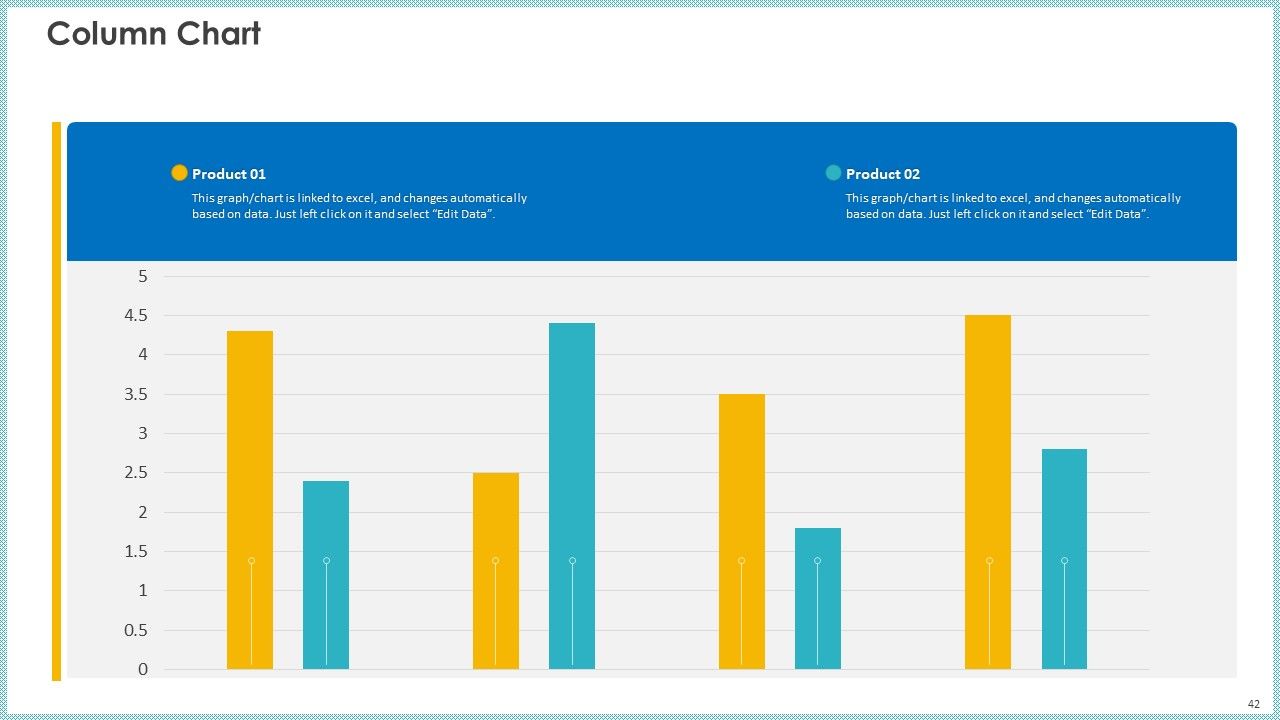The height and width of the screenshot is (720, 1280).
Task: Click the axis label '4' on y-axis
Action: coord(143,354)
